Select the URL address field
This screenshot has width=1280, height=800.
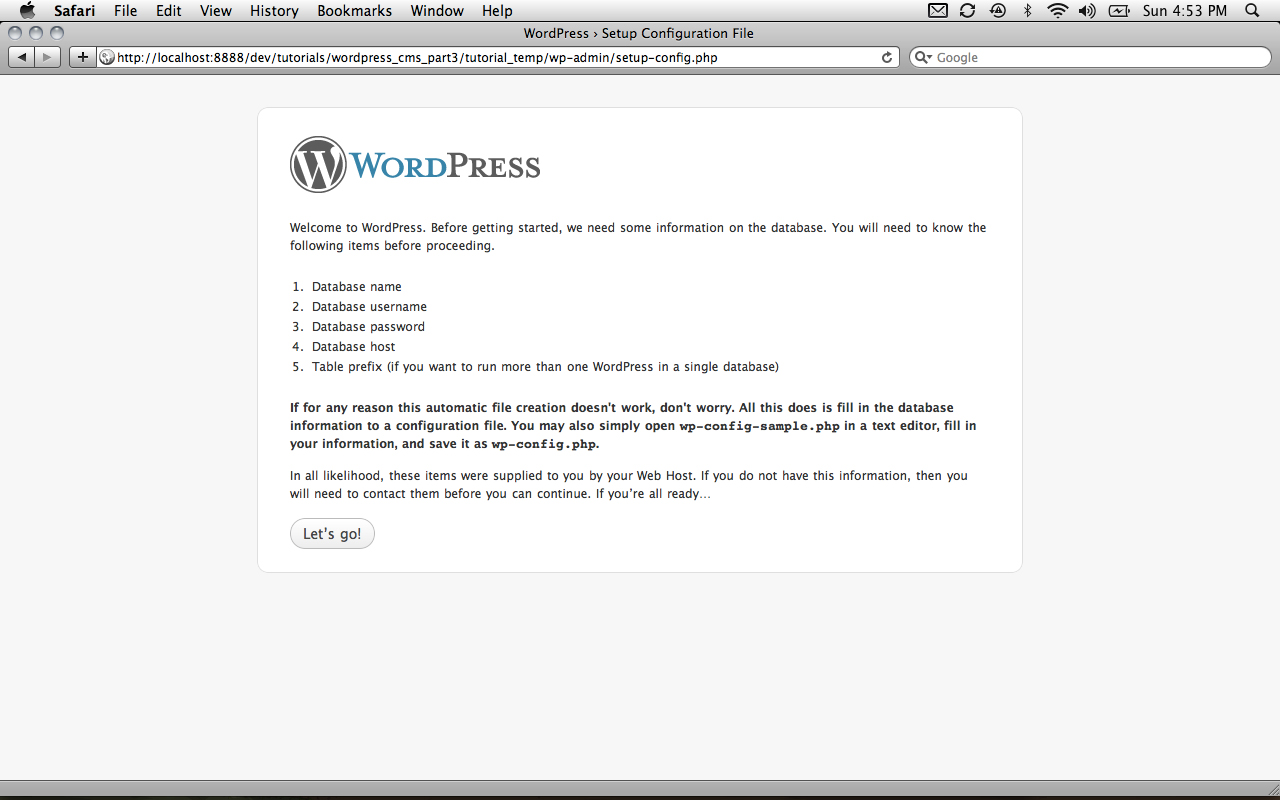point(497,58)
